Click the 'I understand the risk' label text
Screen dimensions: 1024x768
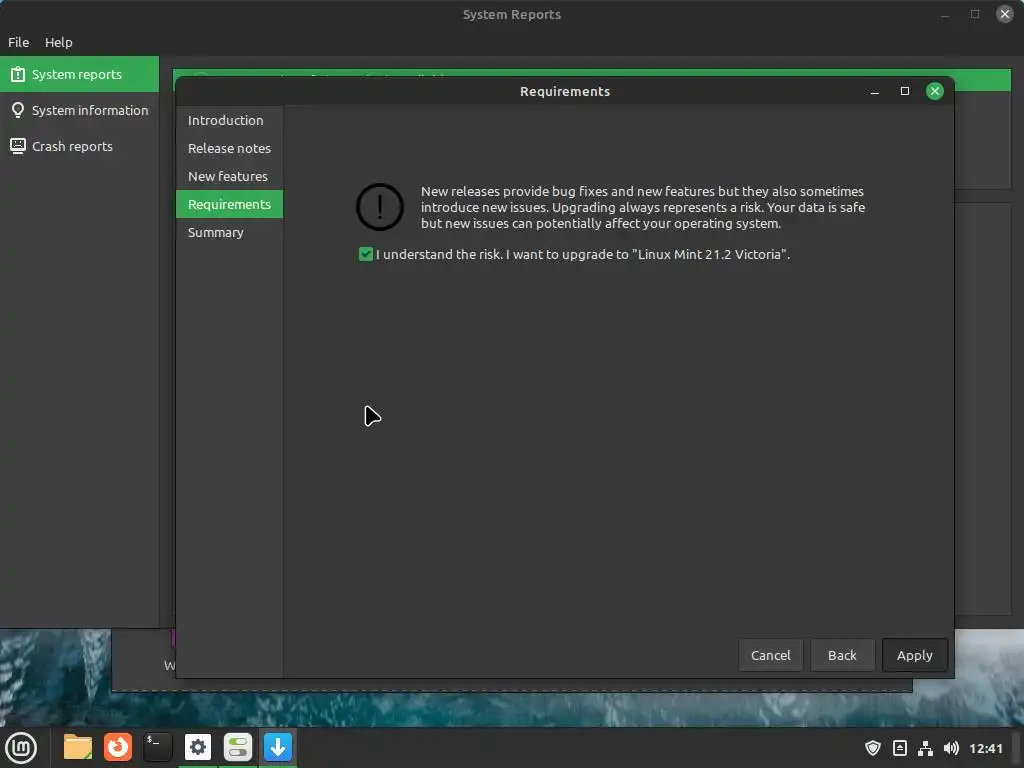click(x=583, y=254)
